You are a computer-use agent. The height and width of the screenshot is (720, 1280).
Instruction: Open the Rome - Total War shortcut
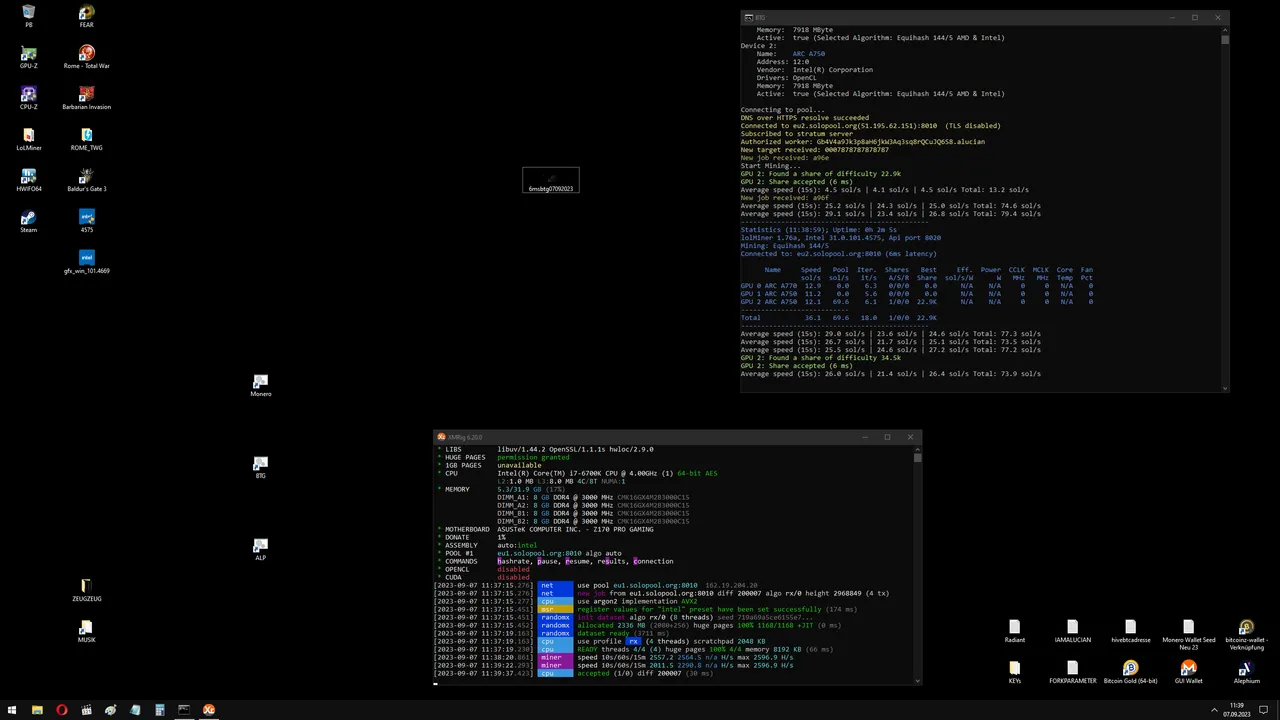pos(86,56)
